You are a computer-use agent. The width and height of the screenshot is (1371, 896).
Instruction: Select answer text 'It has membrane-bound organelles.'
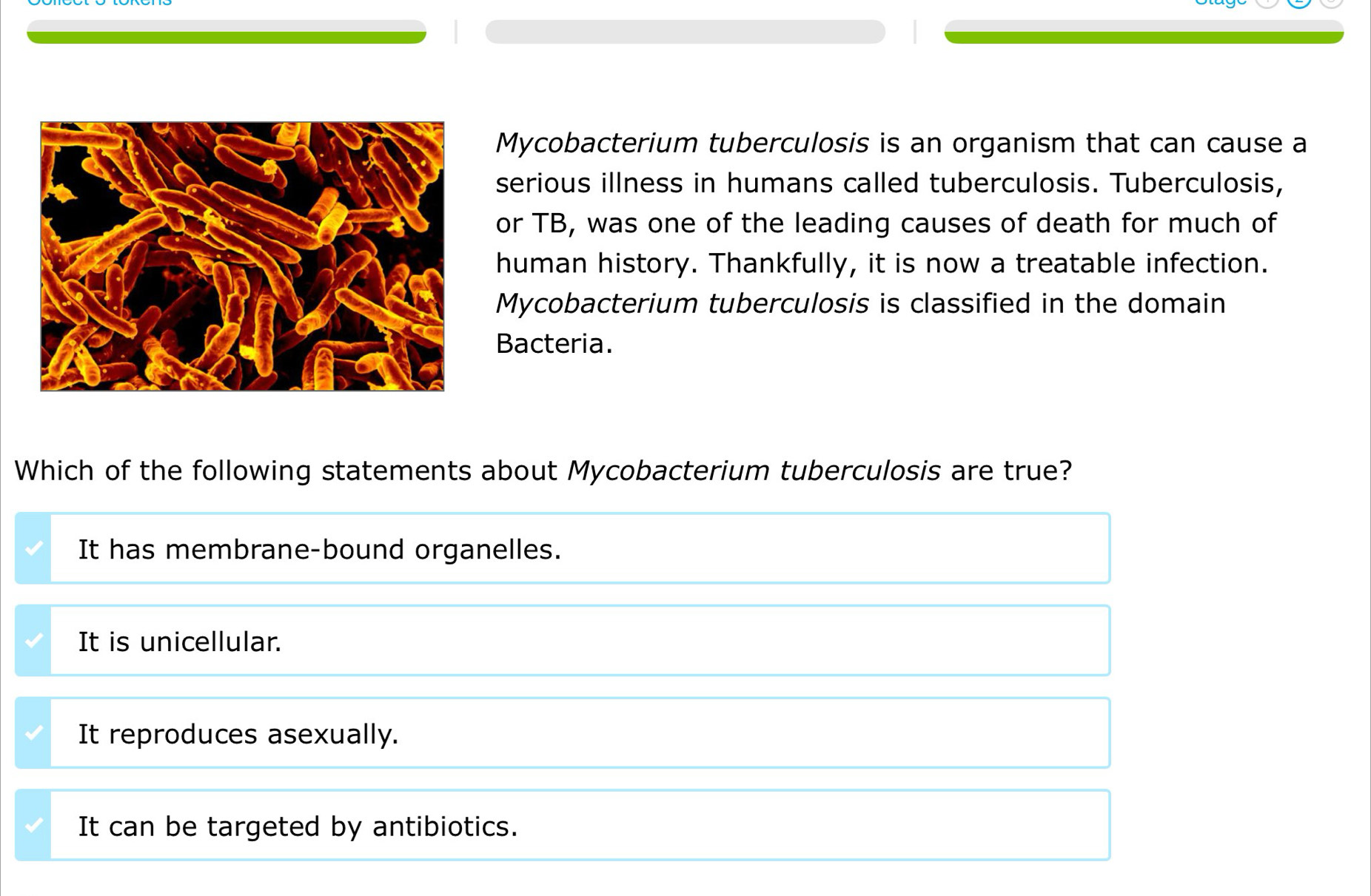[319, 550]
